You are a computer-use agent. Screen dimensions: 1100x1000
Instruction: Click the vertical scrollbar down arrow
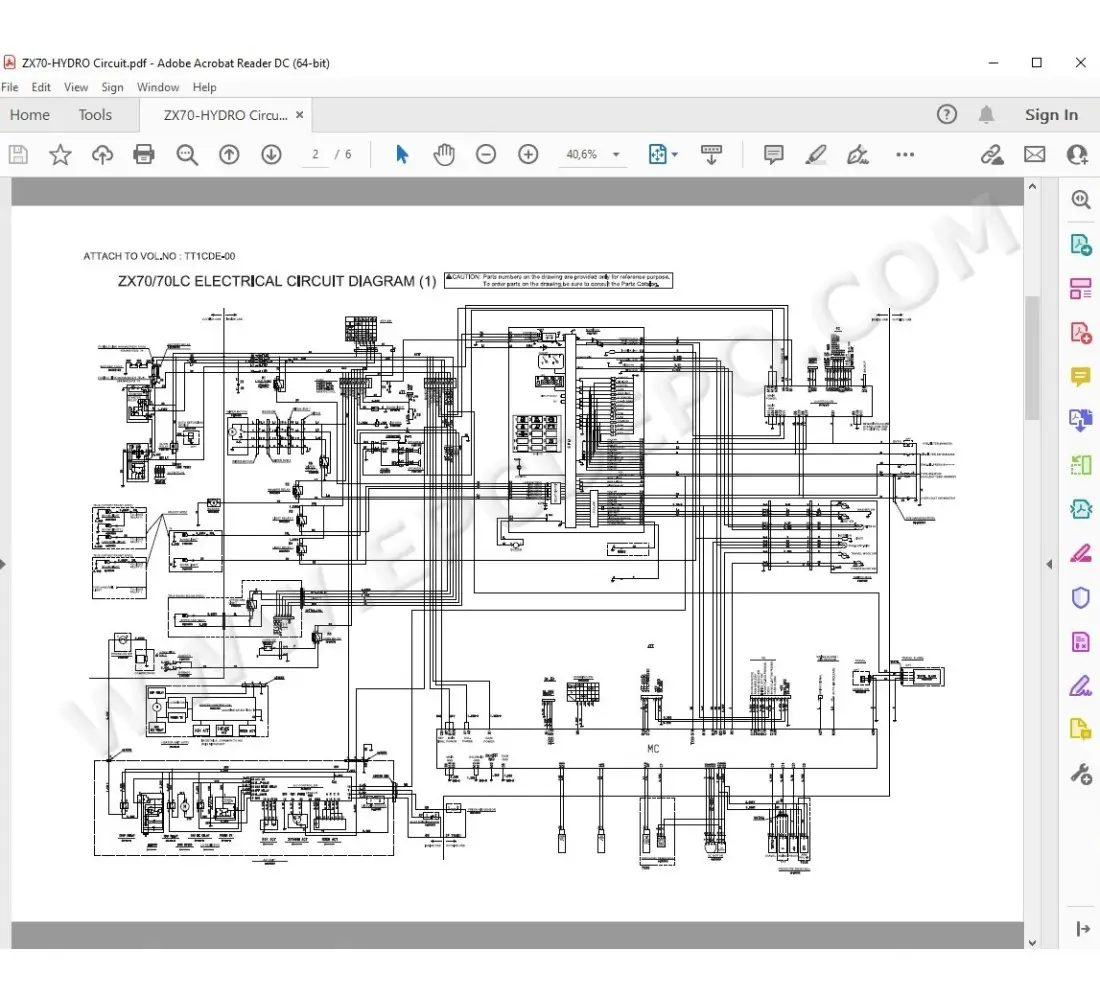tap(1032, 942)
